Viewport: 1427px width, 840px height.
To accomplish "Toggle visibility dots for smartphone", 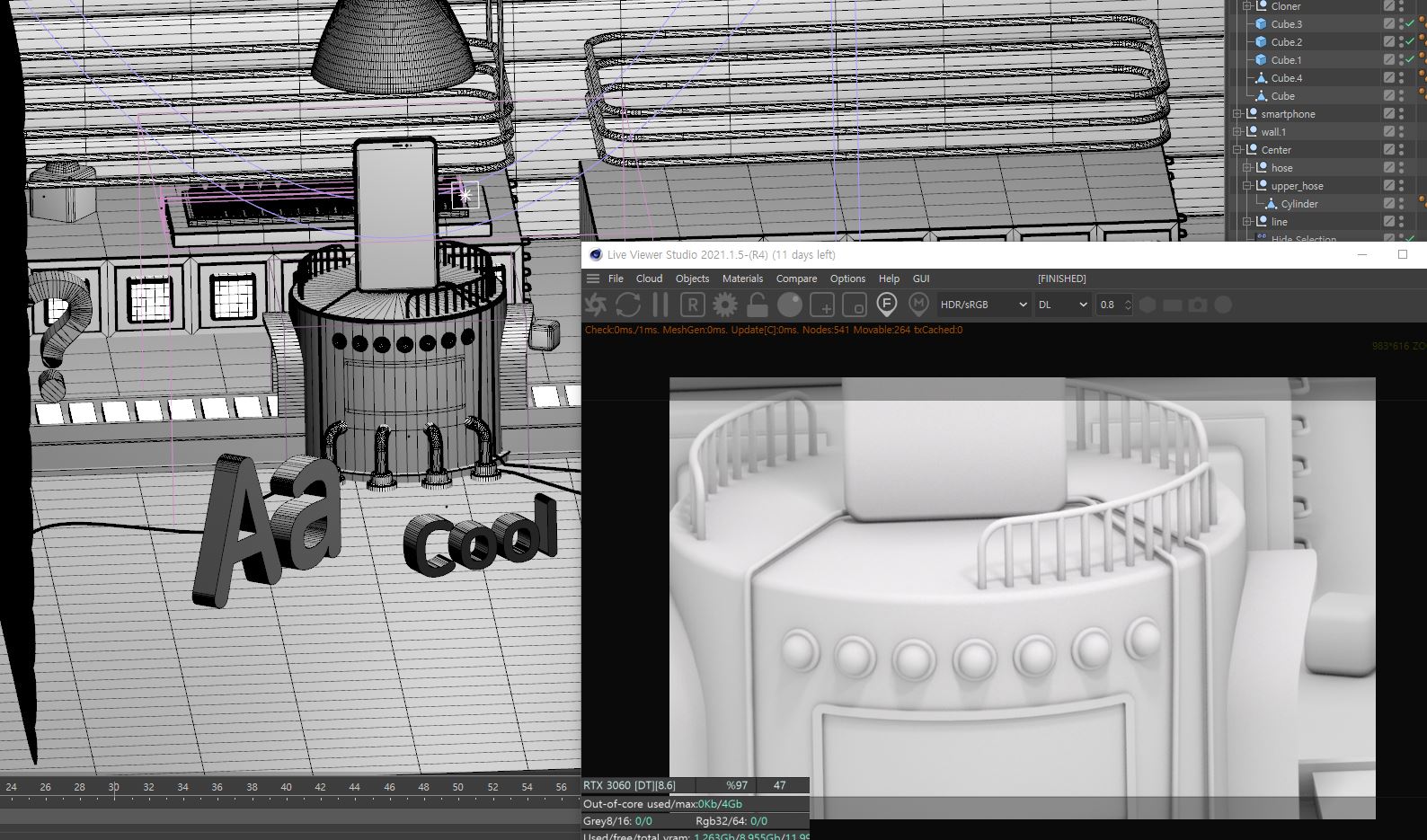I will click(x=1401, y=114).
